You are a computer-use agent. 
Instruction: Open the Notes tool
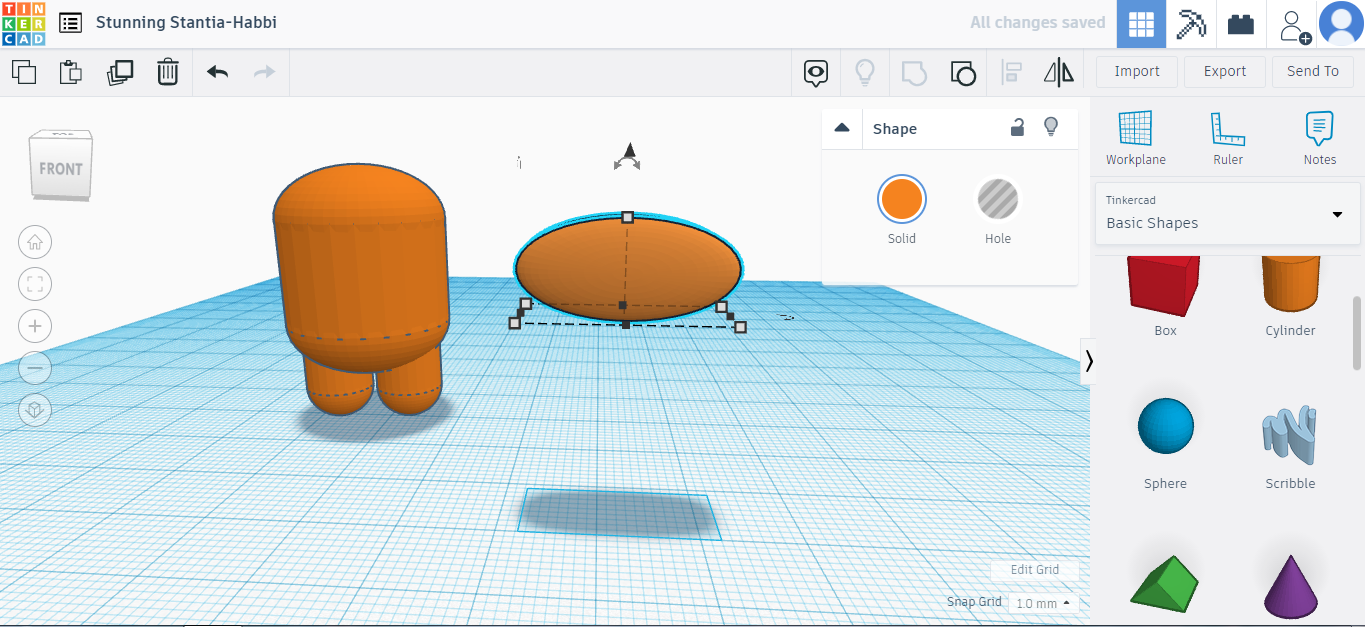point(1320,138)
